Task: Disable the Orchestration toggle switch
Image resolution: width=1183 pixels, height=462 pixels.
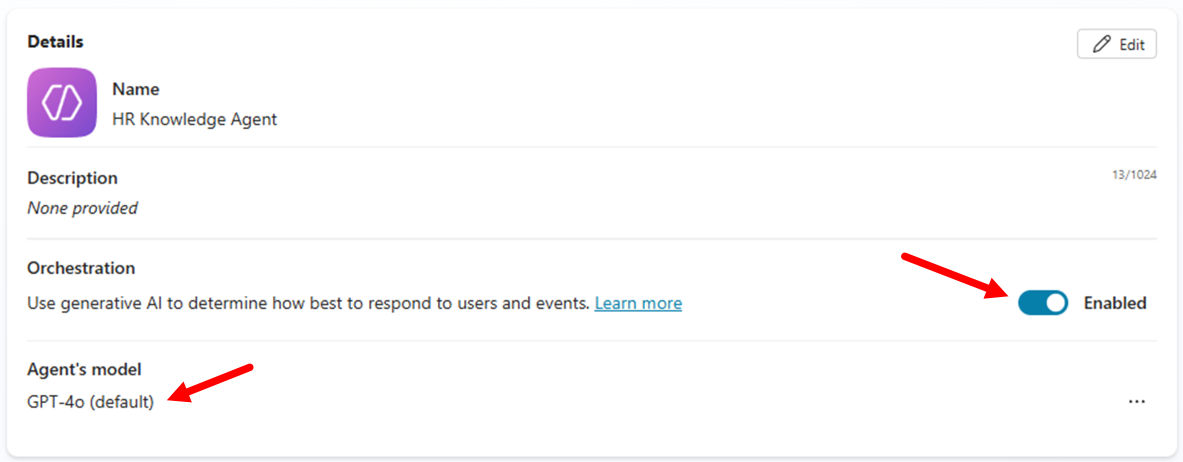Action: (x=1043, y=303)
